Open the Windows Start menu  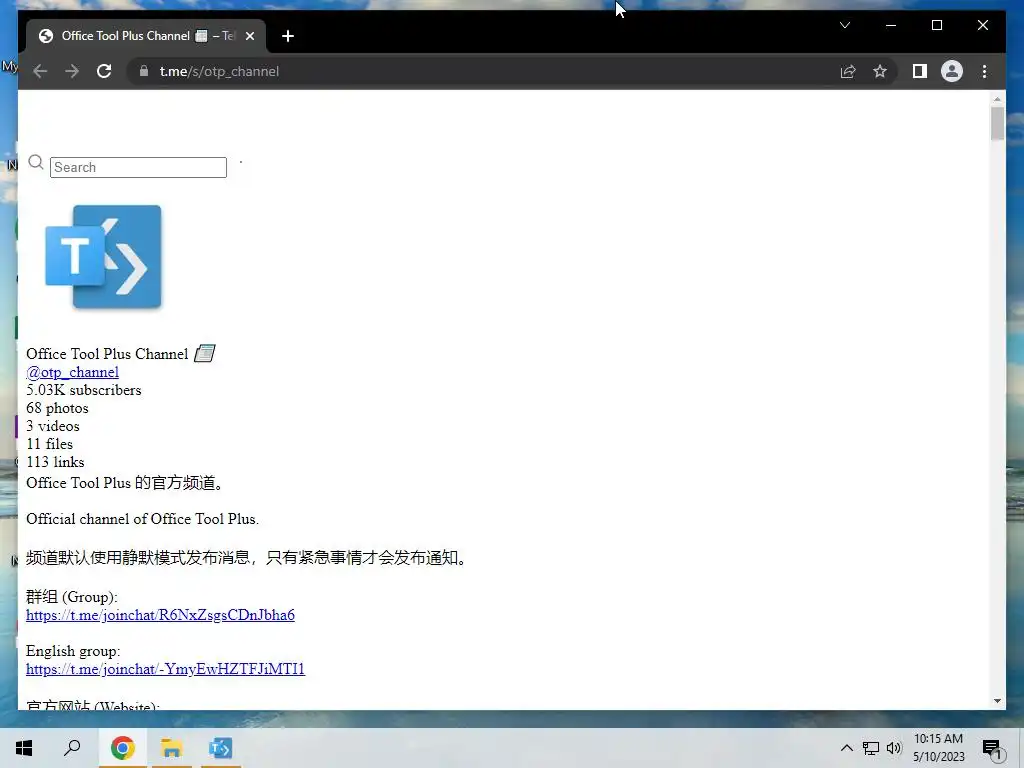click(24, 748)
